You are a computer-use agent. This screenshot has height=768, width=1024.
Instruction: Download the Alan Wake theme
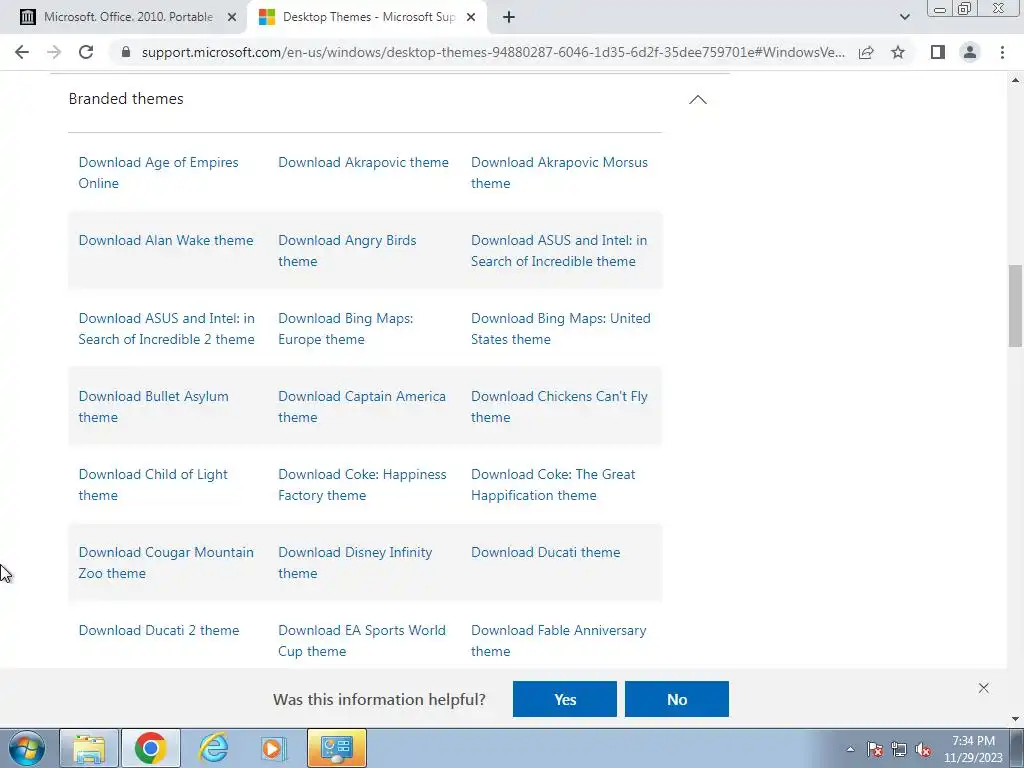(x=166, y=240)
